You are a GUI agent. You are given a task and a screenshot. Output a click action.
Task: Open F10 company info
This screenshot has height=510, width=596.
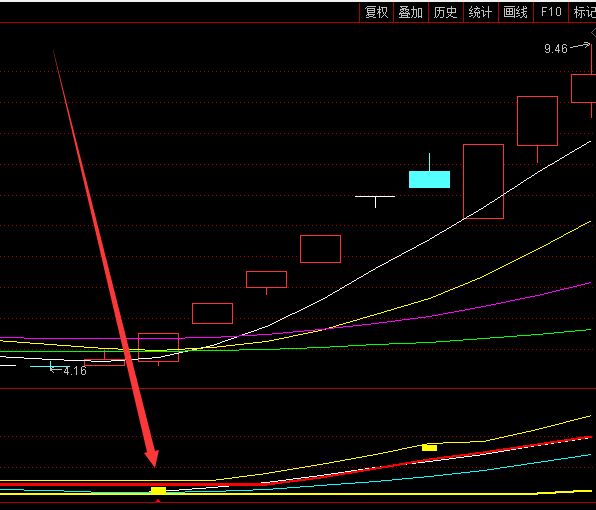click(x=551, y=13)
